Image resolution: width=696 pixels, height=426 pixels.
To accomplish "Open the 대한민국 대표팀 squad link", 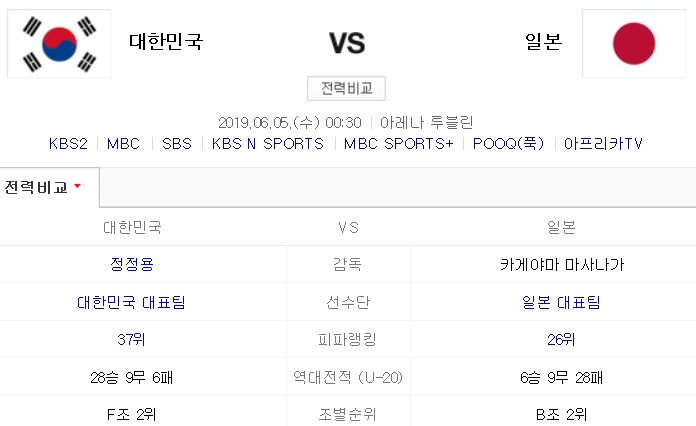I will pyautogui.click(x=132, y=302).
